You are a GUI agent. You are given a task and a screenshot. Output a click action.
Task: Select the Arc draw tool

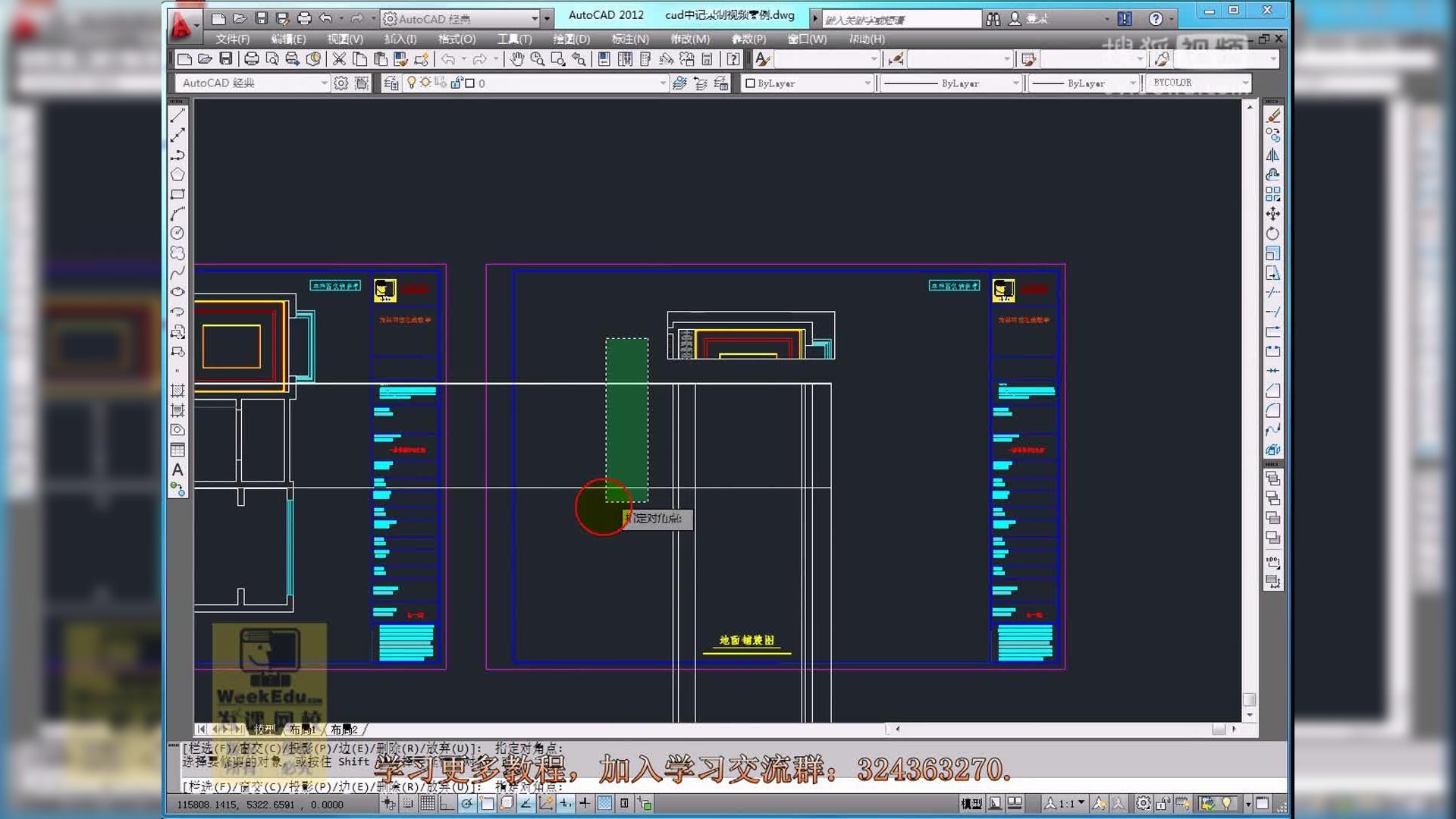pos(177,214)
